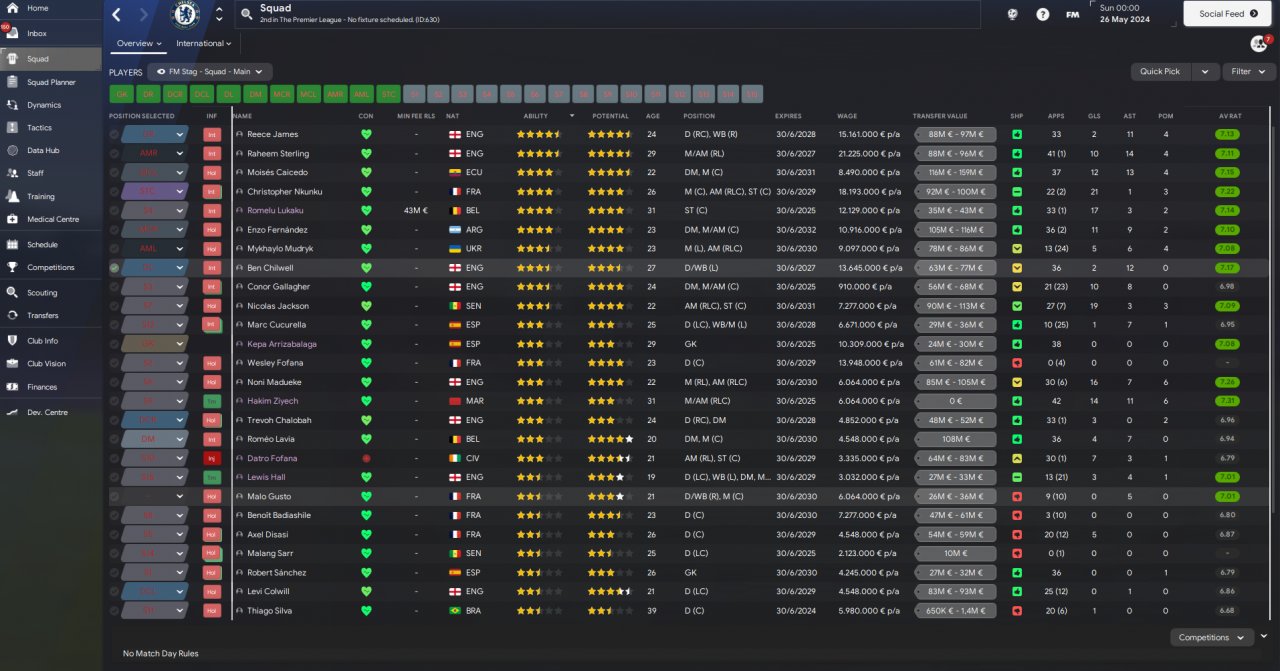Navigate forward with right arrow
The width and height of the screenshot is (1280, 671).
tap(145, 14)
